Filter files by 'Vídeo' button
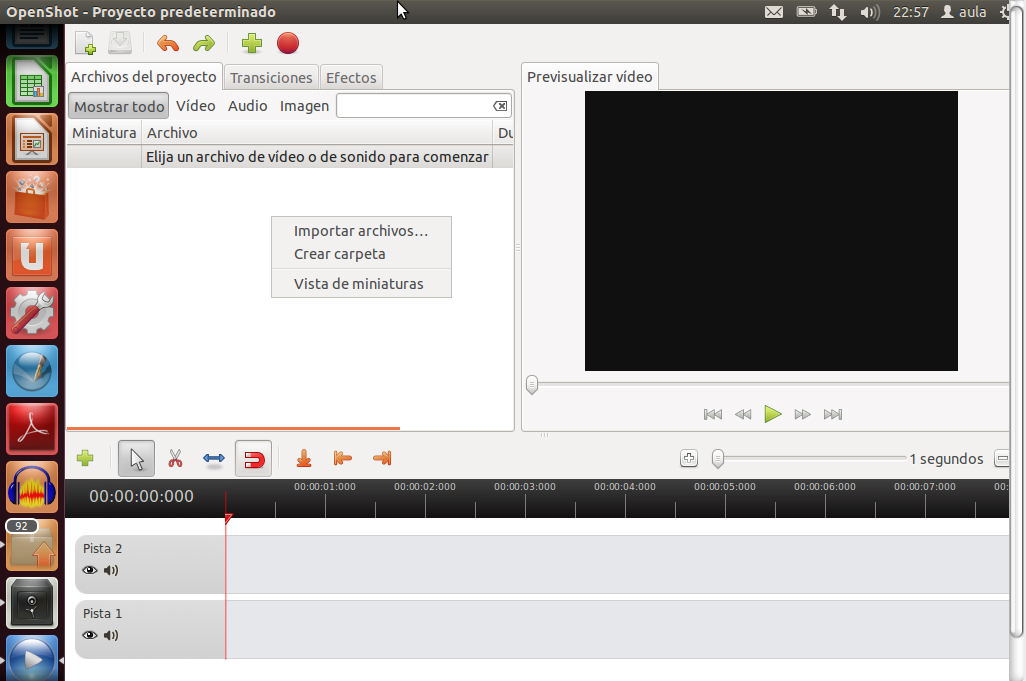This screenshot has height=681, width=1026. (196, 106)
